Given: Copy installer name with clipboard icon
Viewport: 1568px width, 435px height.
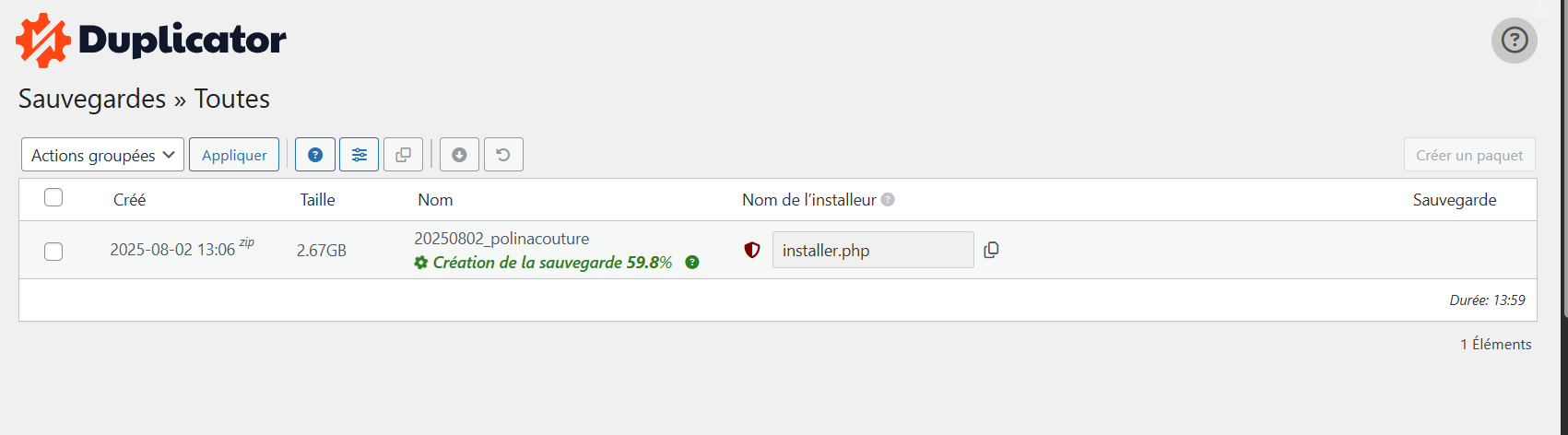Looking at the screenshot, I should click(x=992, y=250).
